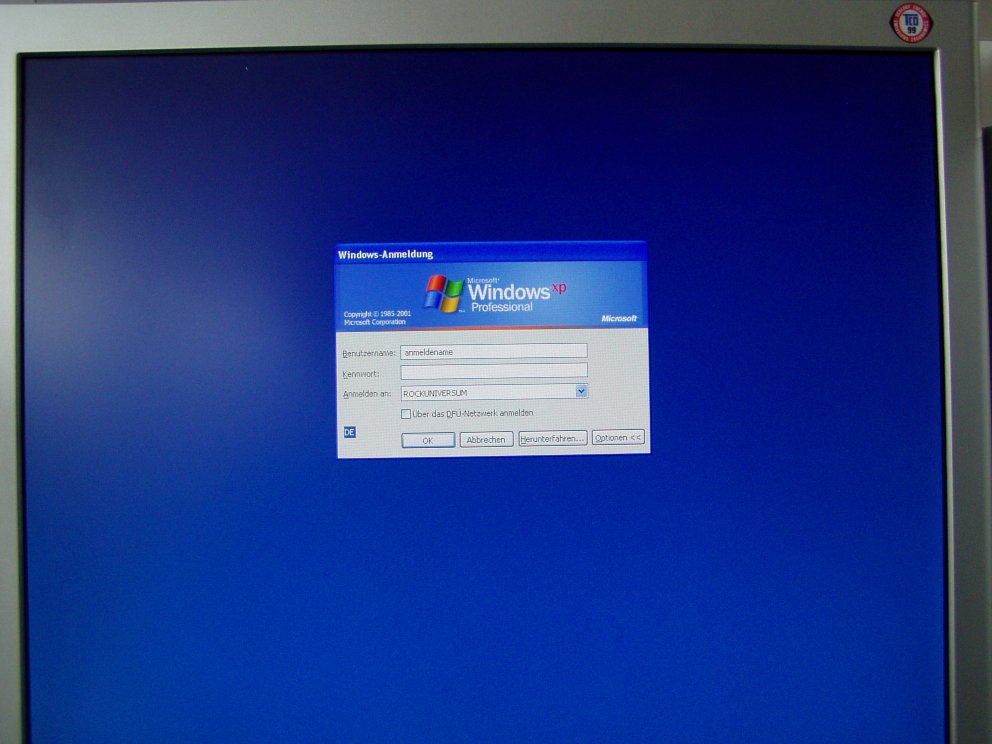
Task: Focus the Kennwort password field
Action: (x=493, y=371)
